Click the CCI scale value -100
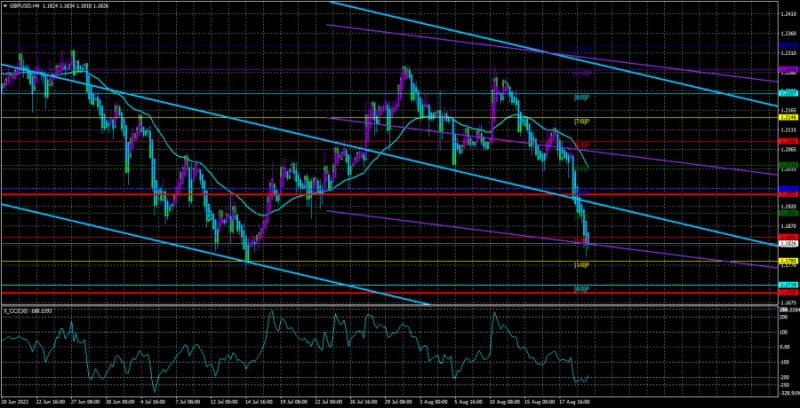 tap(784, 363)
